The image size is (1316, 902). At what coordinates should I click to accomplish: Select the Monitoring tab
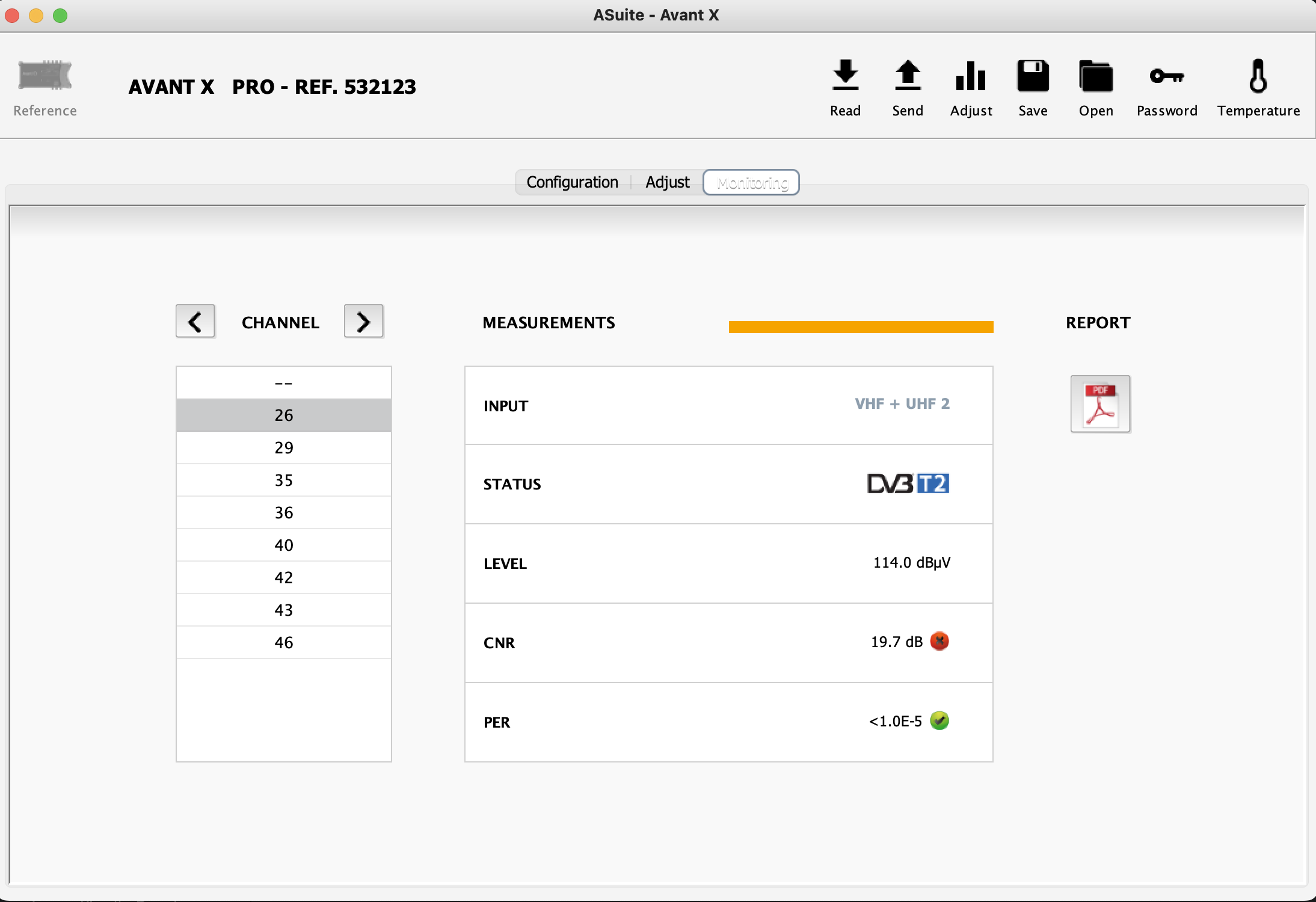tap(751, 182)
